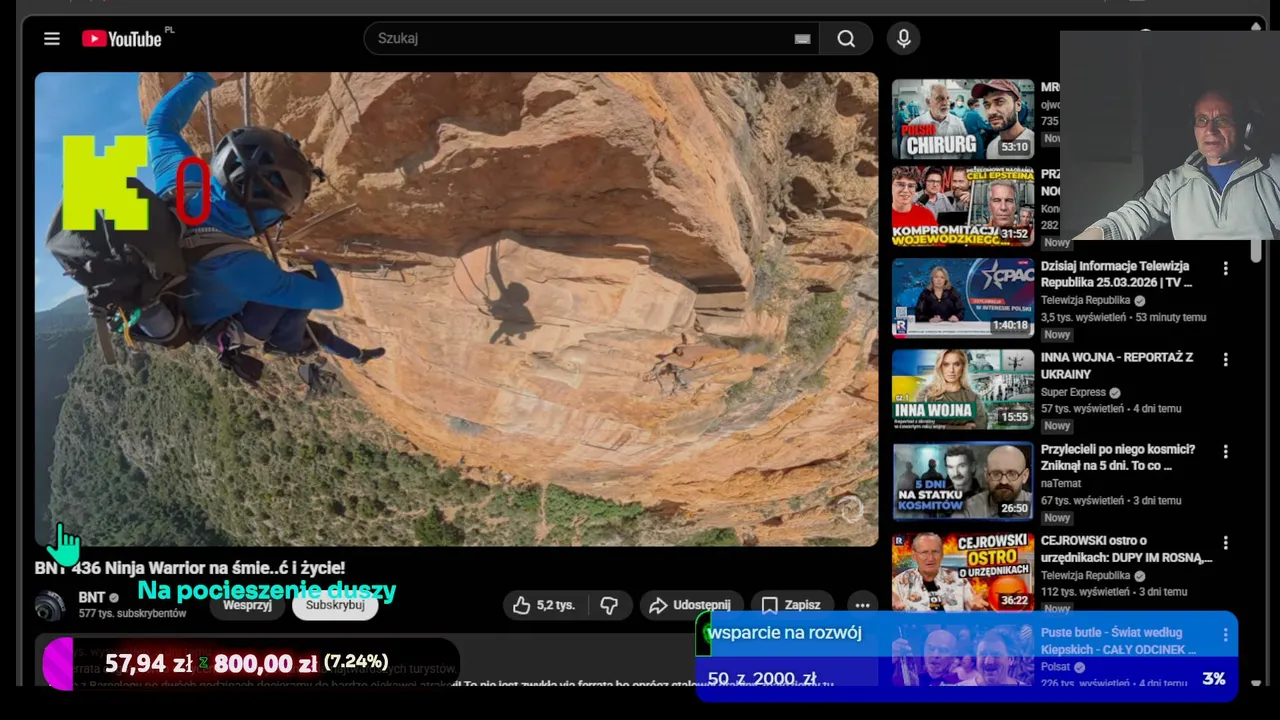Click the 57,94 zł donation progress bar
Image resolution: width=1280 pixels, height=720 pixels.
pyautogui.click(x=250, y=663)
